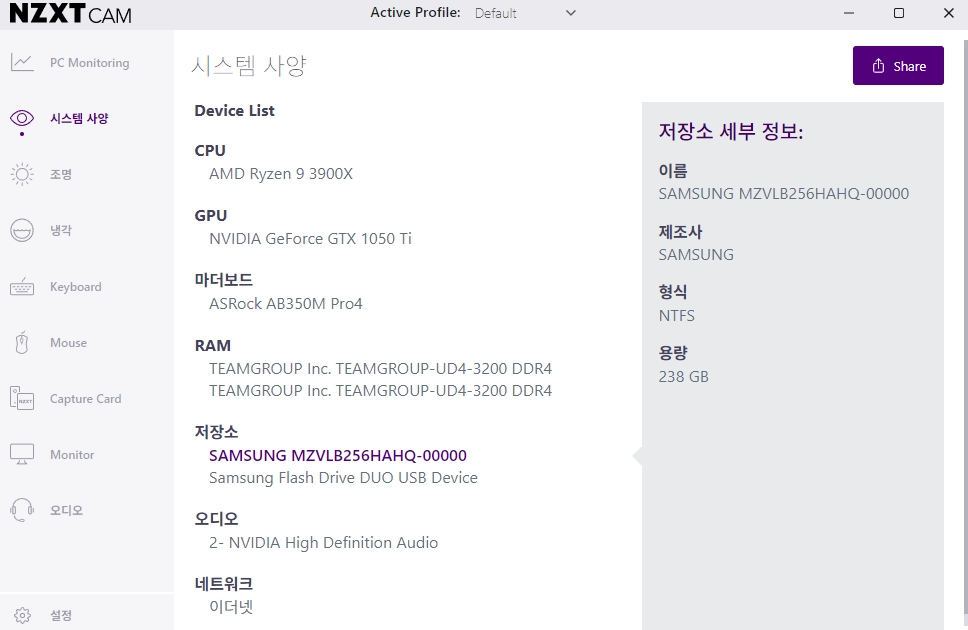
Task: Select the Keyboard icon in sidebar
Action: click(x=22, y=287)
